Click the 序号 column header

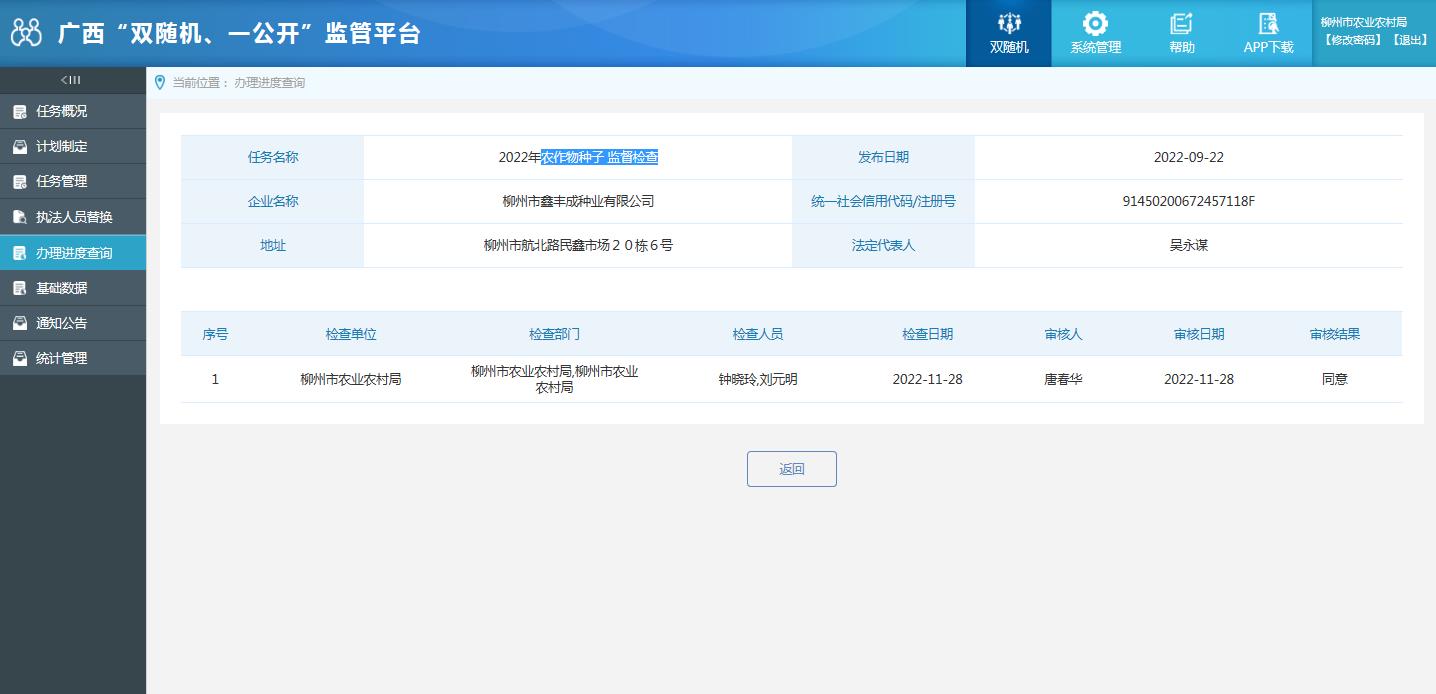[x=215, y=334]
